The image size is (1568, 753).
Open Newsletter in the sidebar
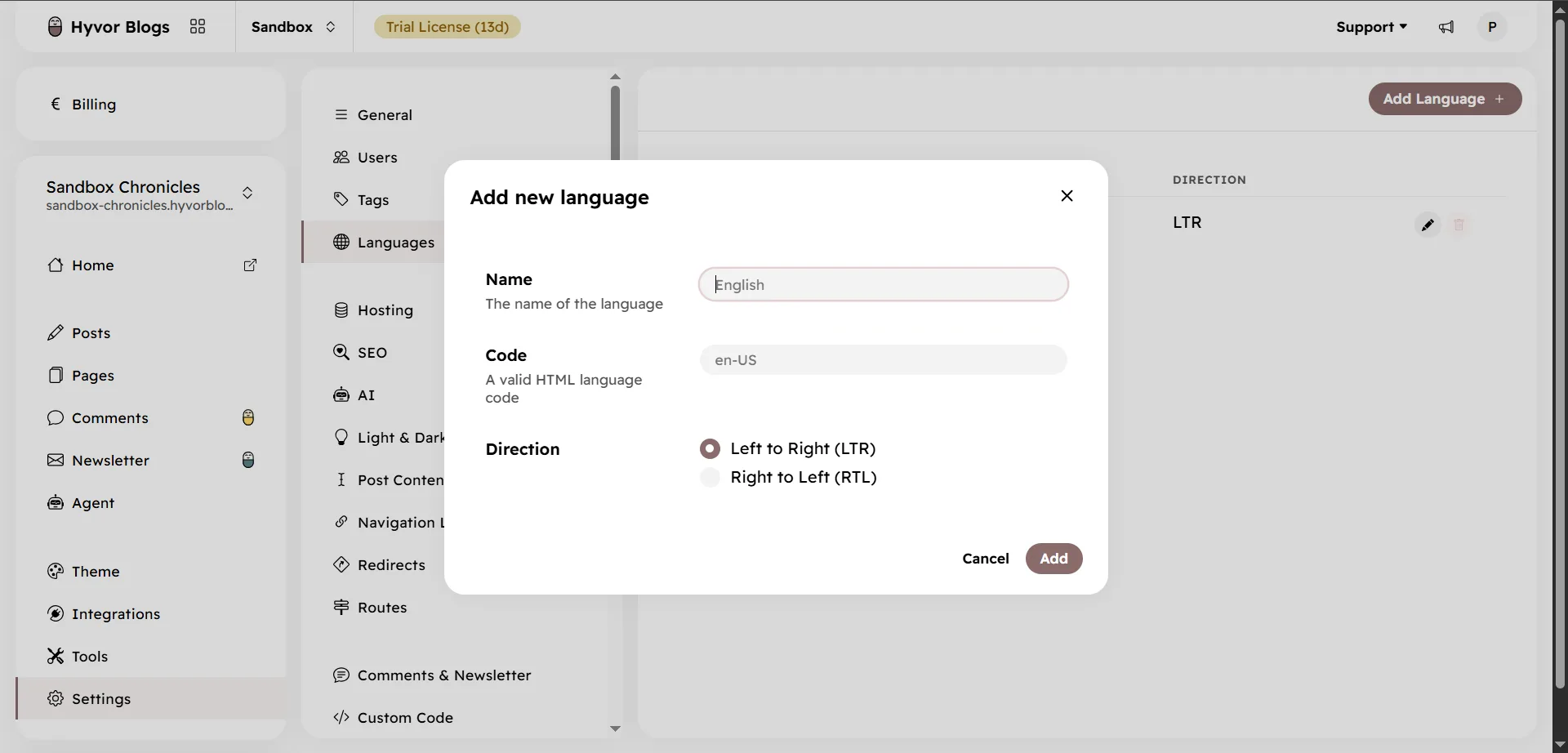point(151,461)
